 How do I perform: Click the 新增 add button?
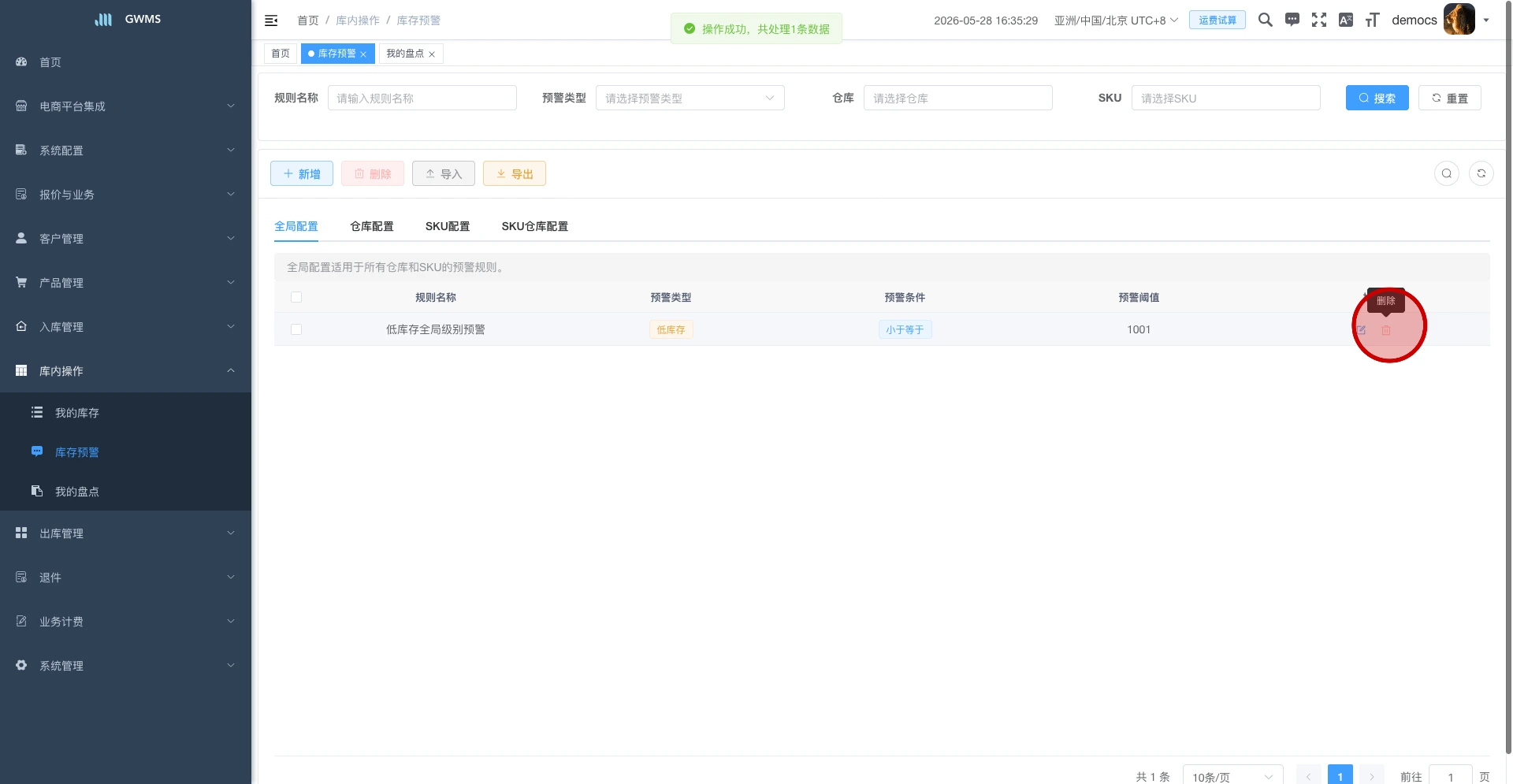(x=302, y=173)
